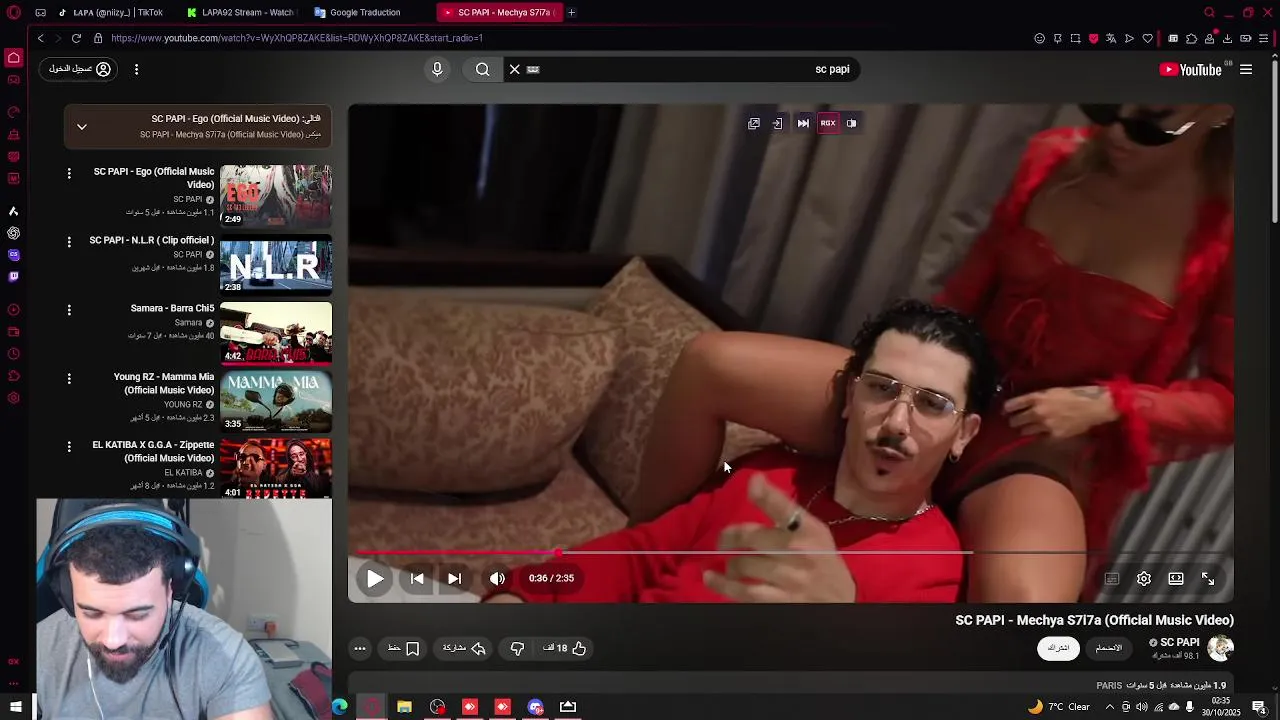The width and height of the screenshot is (1280, 720).
Task: Switch the player to theater mode
Action: (x=1176, y=578)
